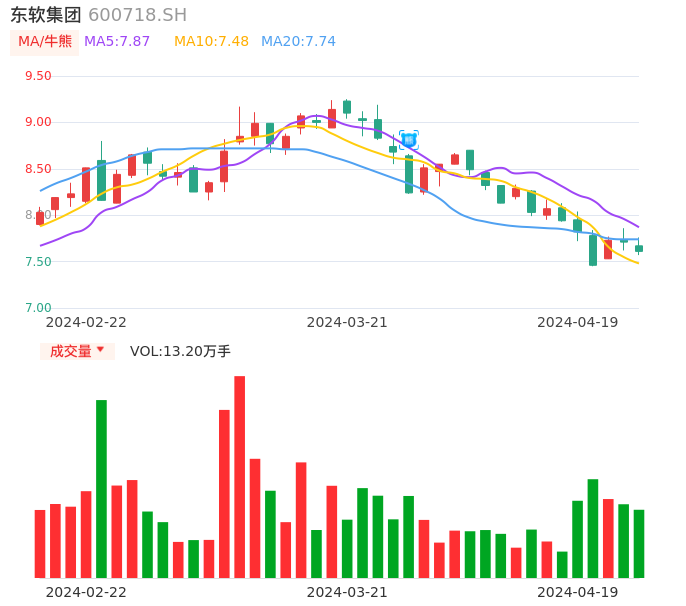The width and height of the screenshot is (686, 606).
Task: Open the 东软集团 stock name
Action: 46,15
